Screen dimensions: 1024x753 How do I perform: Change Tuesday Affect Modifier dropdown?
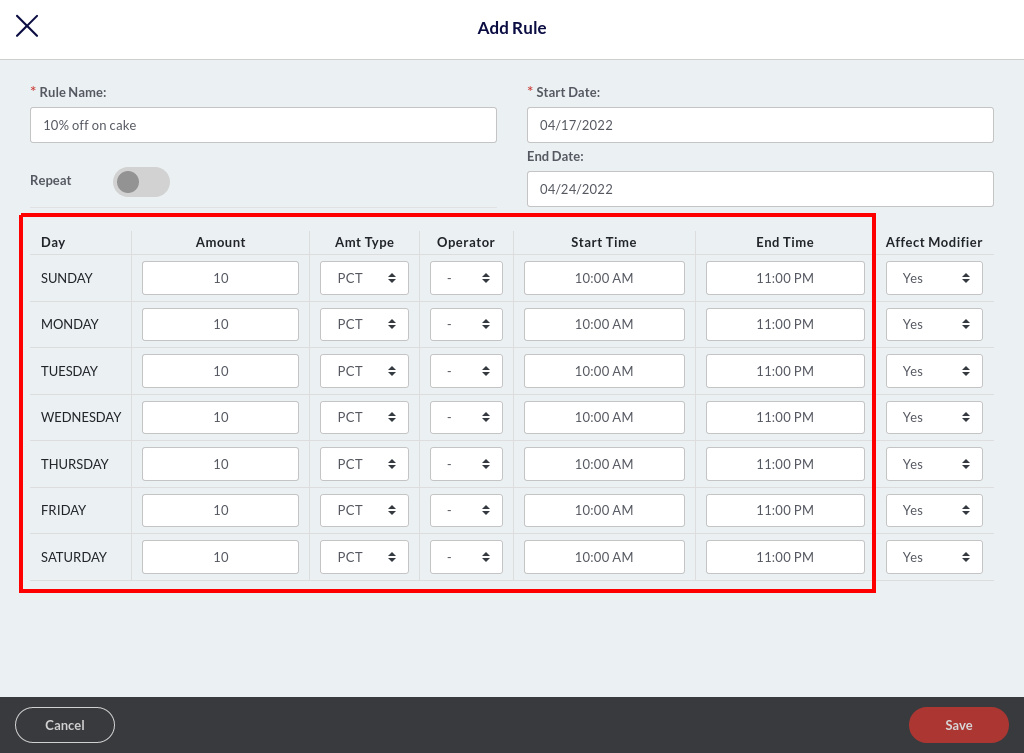click(x=933, y=371)
